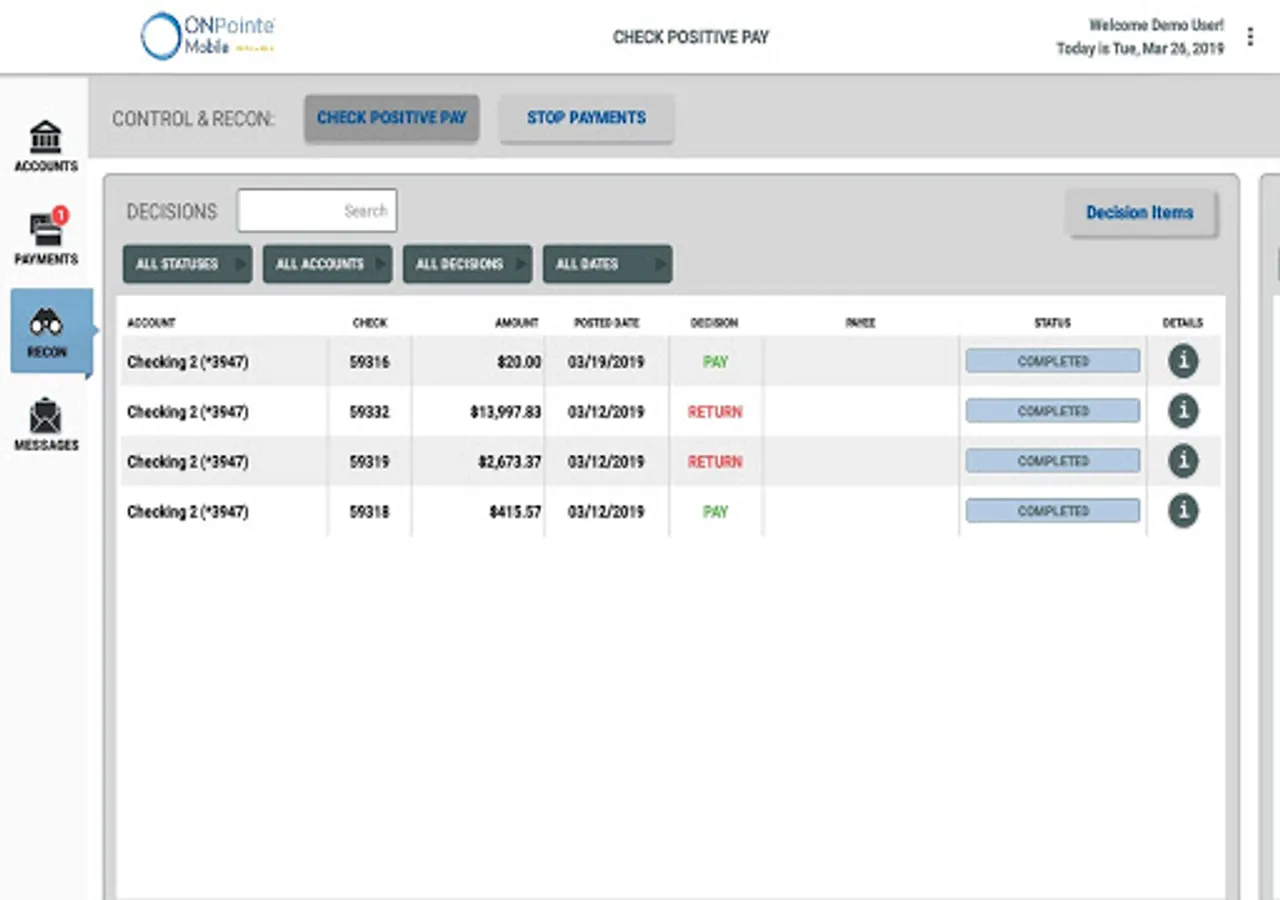View details for check 59316
The width and height of the screenshot is (1280, 900).
tap(1183, 361)
